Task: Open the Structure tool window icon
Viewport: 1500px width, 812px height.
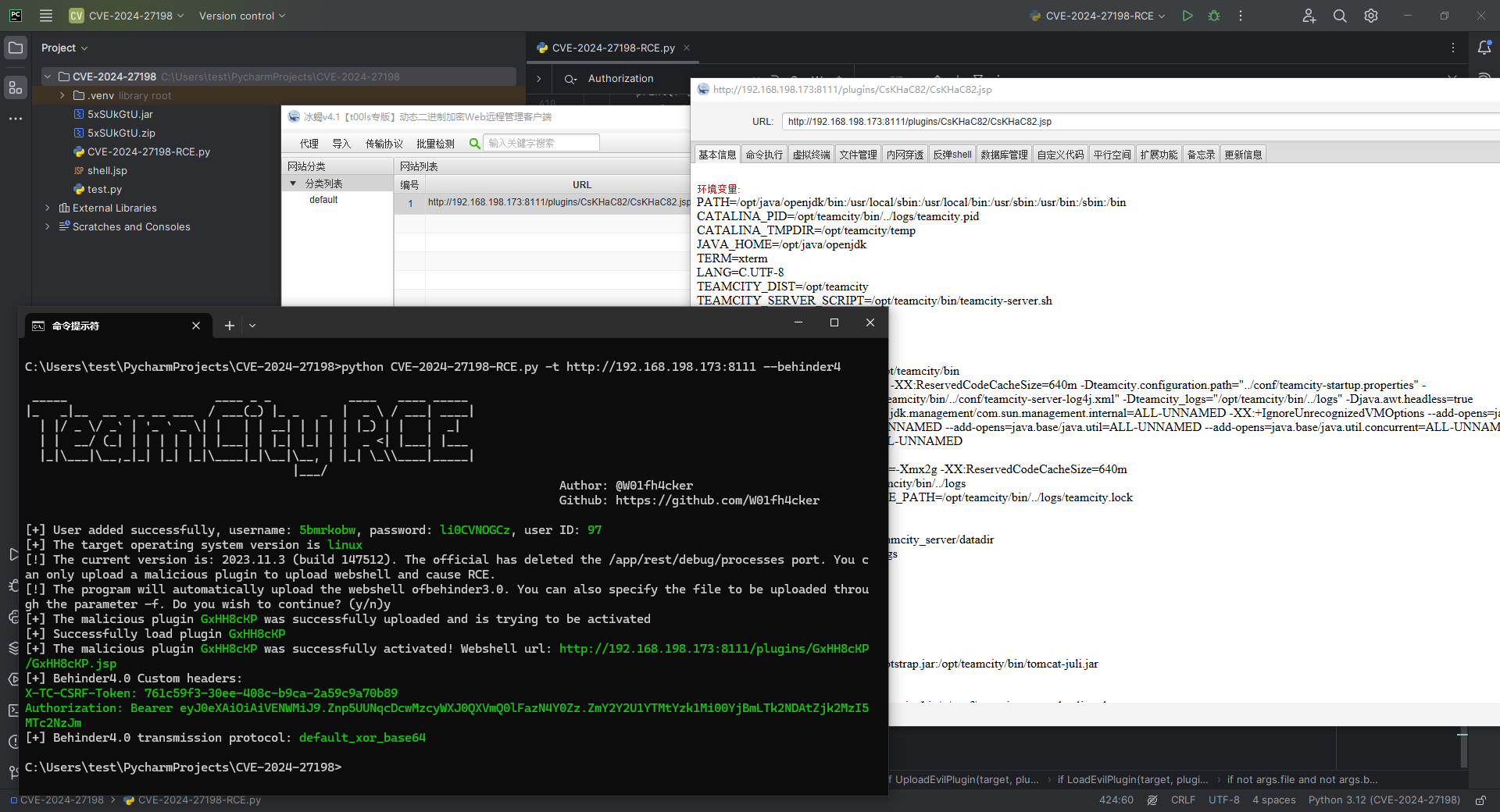Action: pyautogui.click(x=16, y=87)
